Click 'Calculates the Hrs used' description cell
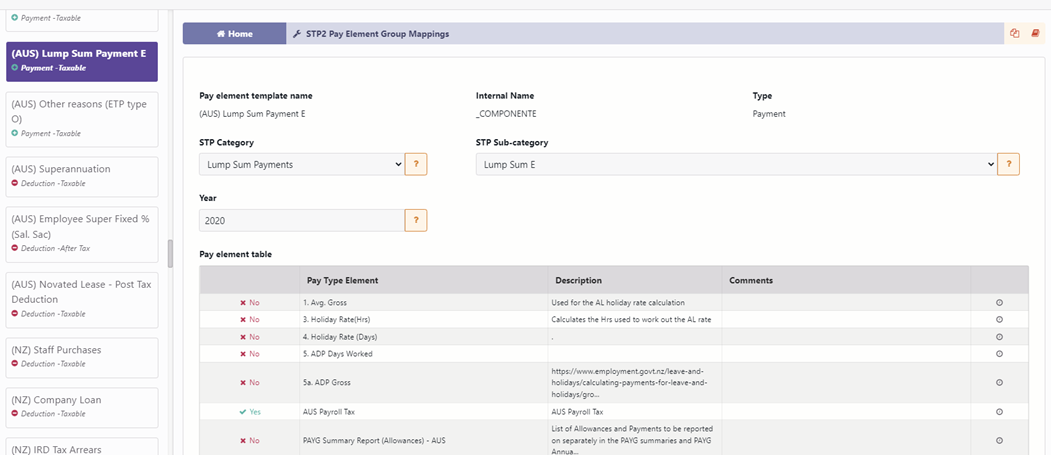Viewport: 1051px width, 455px height. tap(635, 320)
